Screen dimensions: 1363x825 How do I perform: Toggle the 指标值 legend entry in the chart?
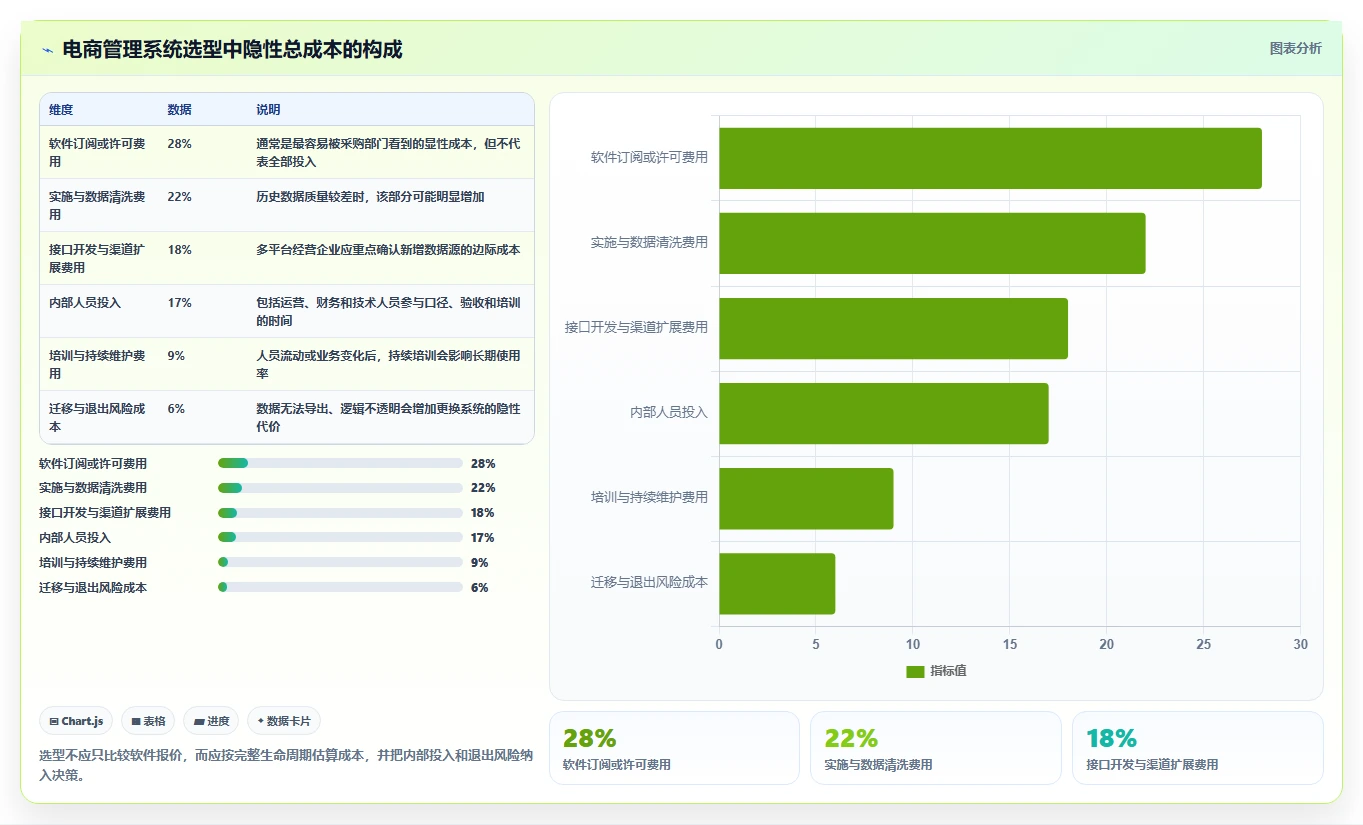pos(936,671)
